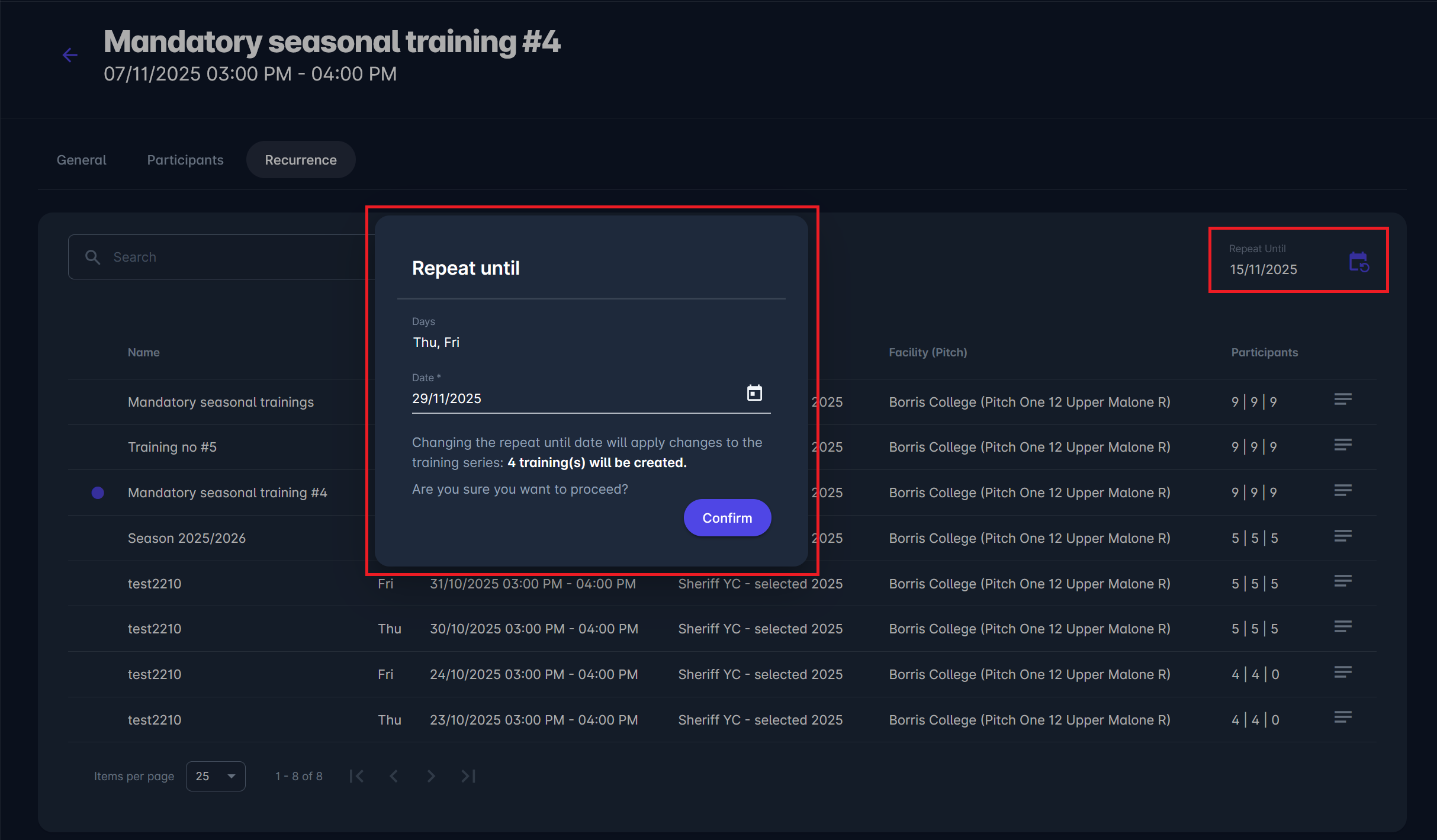Switch to the Participants tab

click(x=185, y=160)
